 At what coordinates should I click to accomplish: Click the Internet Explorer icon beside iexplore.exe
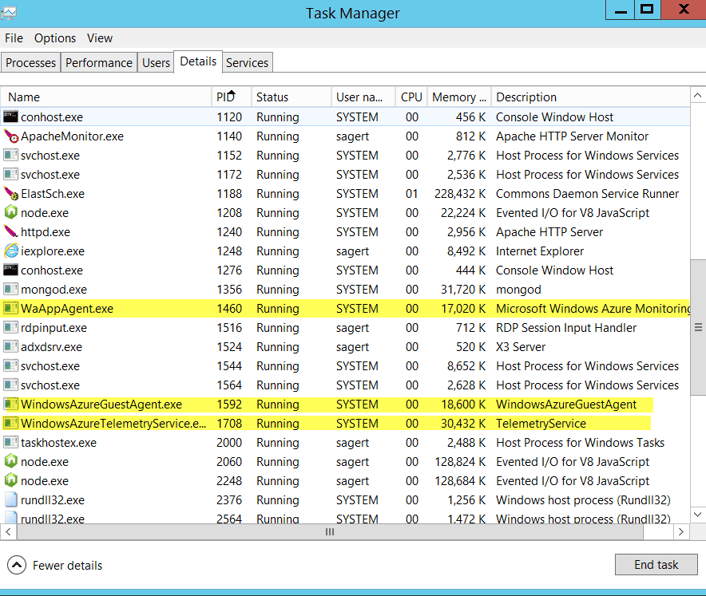coord(11,251)
